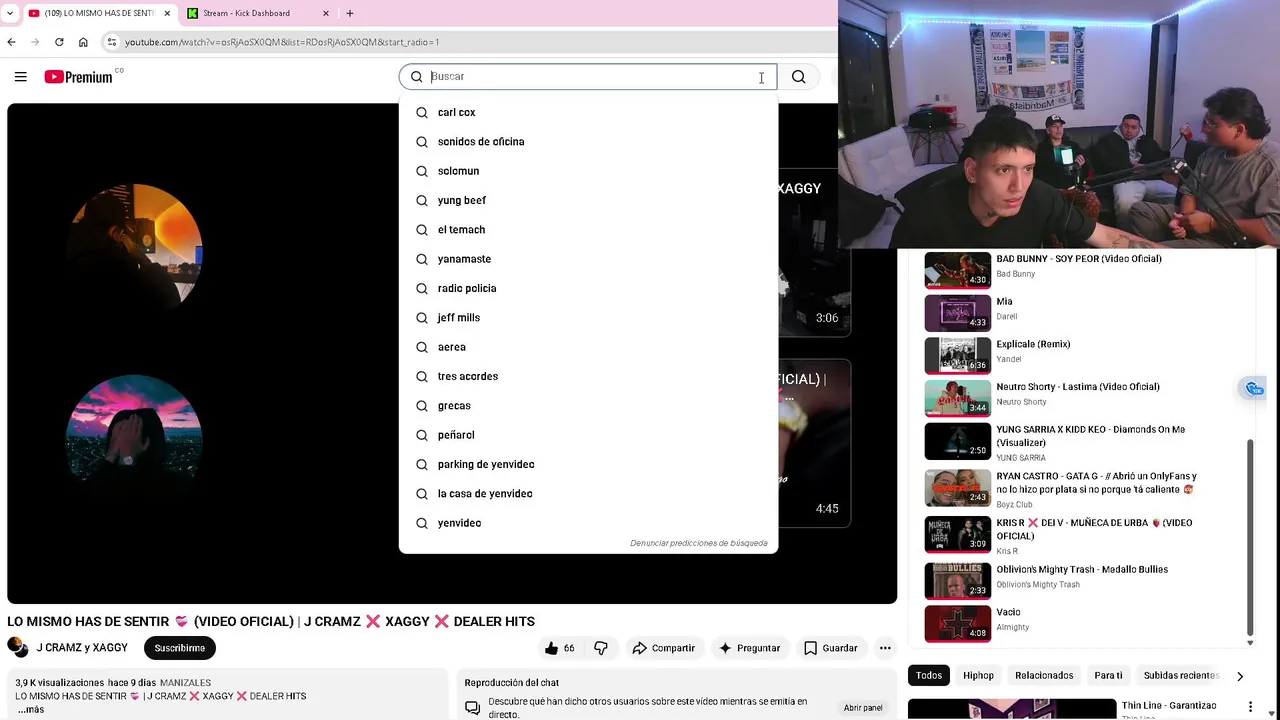Like the video with thumbs up
The height and width of the screenshot is (720, 1280).
tap(559, 648)
